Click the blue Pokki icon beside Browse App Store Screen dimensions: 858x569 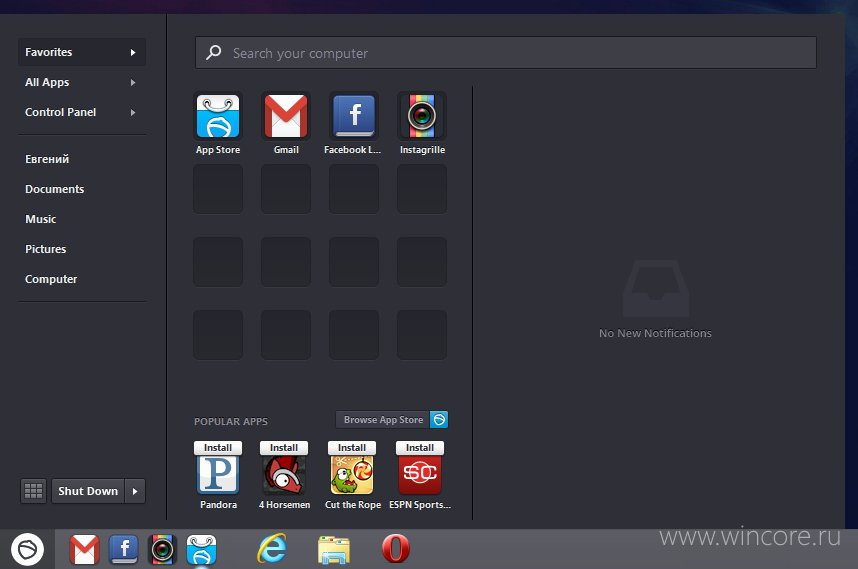(x=439, y=420)
